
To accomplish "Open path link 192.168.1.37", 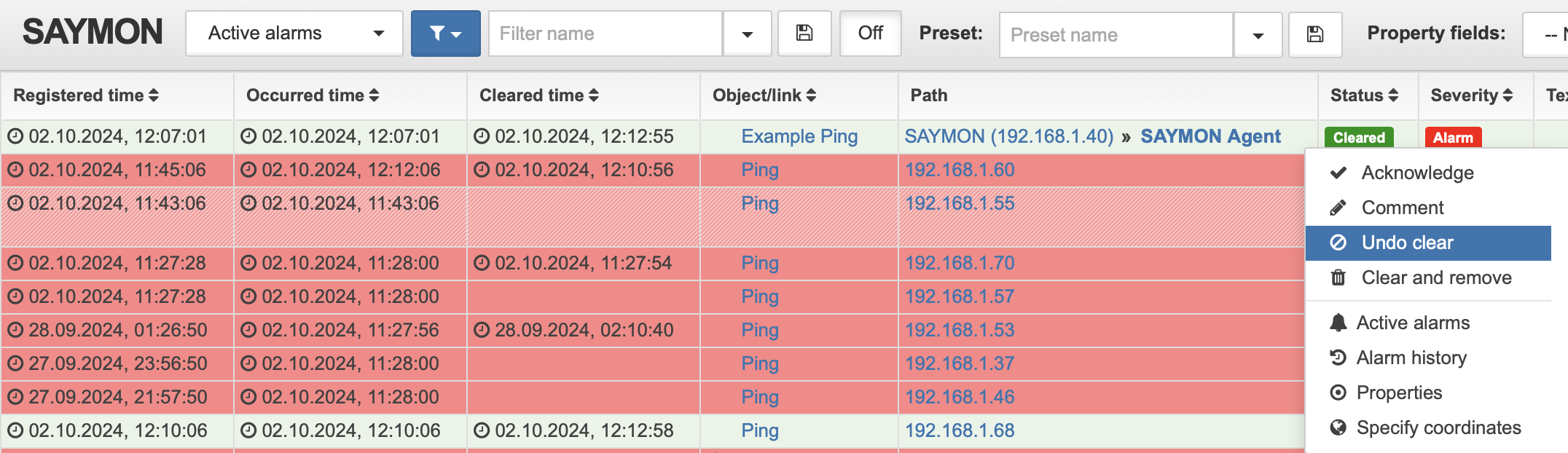I will tap(960, 363).
